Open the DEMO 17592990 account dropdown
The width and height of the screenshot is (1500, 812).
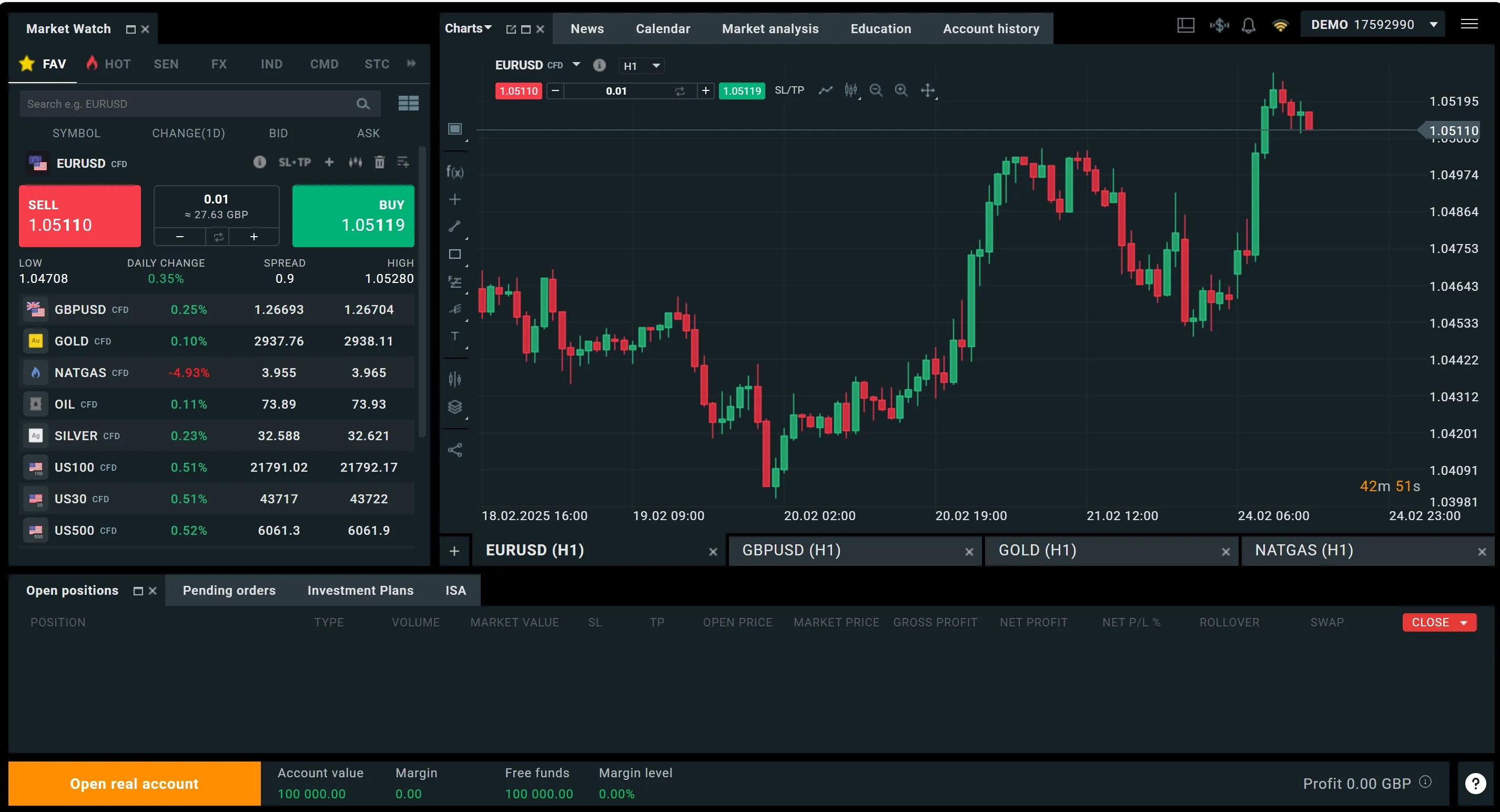[x=1374, y=24]
